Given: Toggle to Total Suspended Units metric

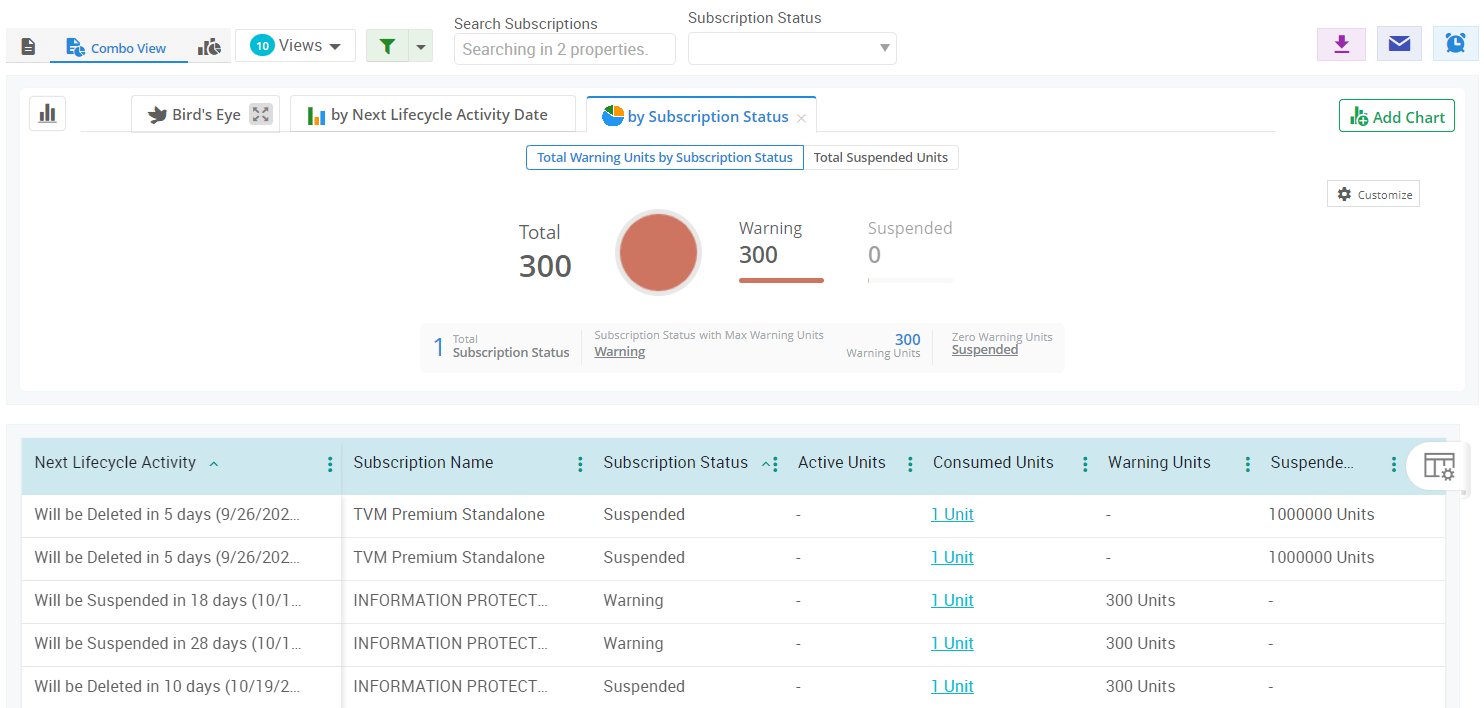Looking at the screenshot, I should pyautogui.click(x=881, y=157).
